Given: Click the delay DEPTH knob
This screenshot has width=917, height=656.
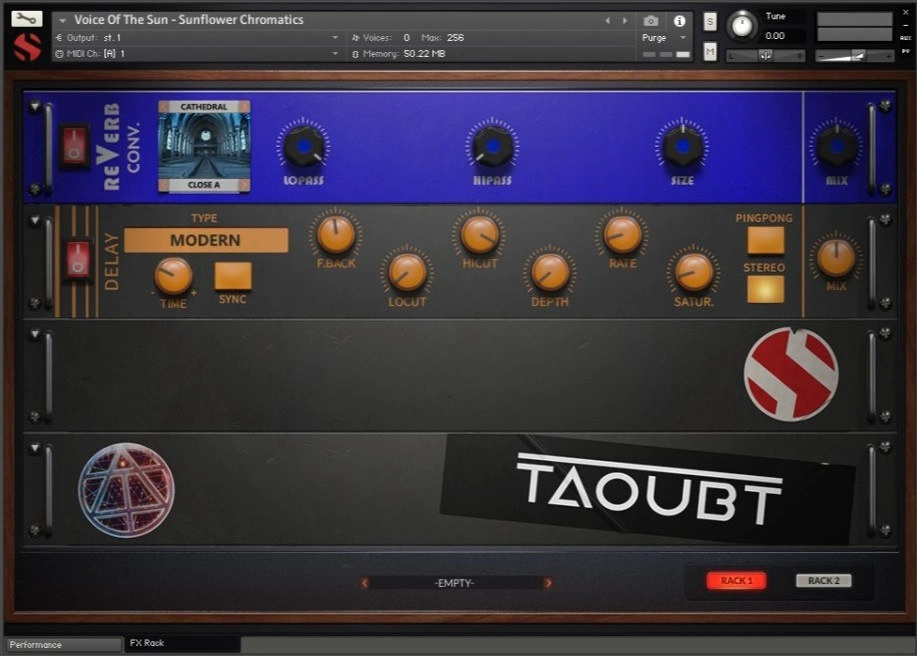Looking at the screenshot, I should (550, 273).
